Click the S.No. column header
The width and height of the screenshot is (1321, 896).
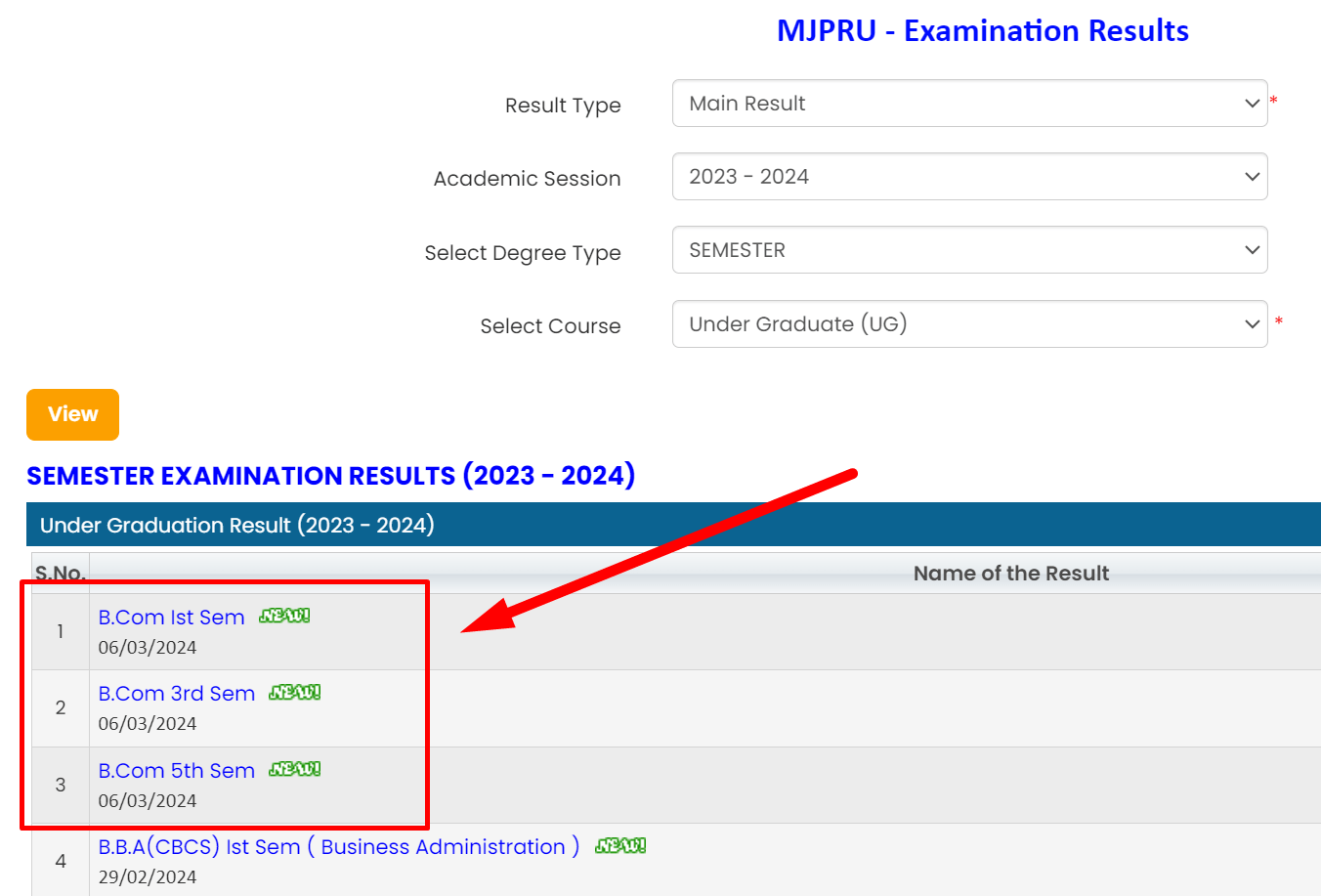click(x=61, y=574)
